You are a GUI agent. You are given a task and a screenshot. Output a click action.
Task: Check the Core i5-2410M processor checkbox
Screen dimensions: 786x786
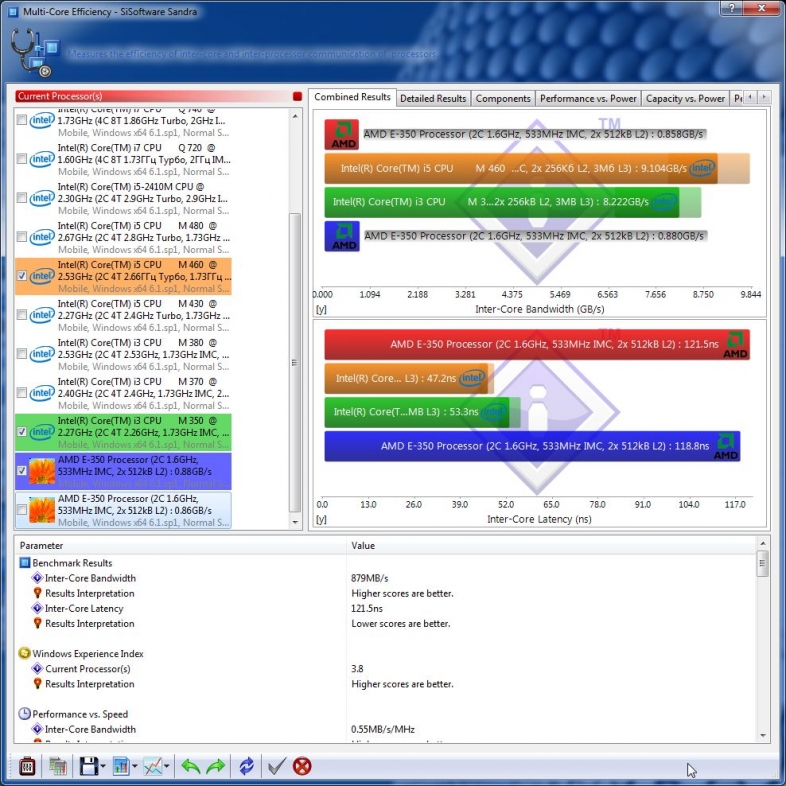pos(22,198)
